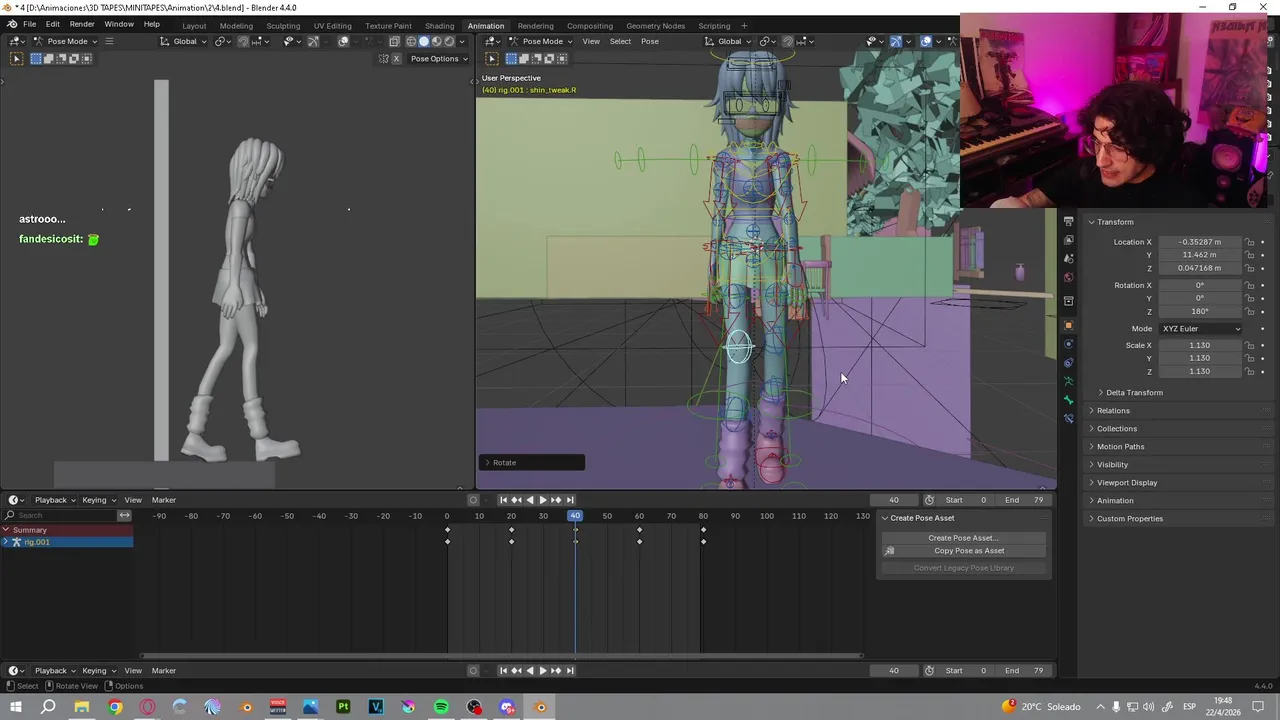Image resolution: width=1280 pixels, height=720 pixels.
Task: Open the World properties tab icon
Action: (1068, 277)
